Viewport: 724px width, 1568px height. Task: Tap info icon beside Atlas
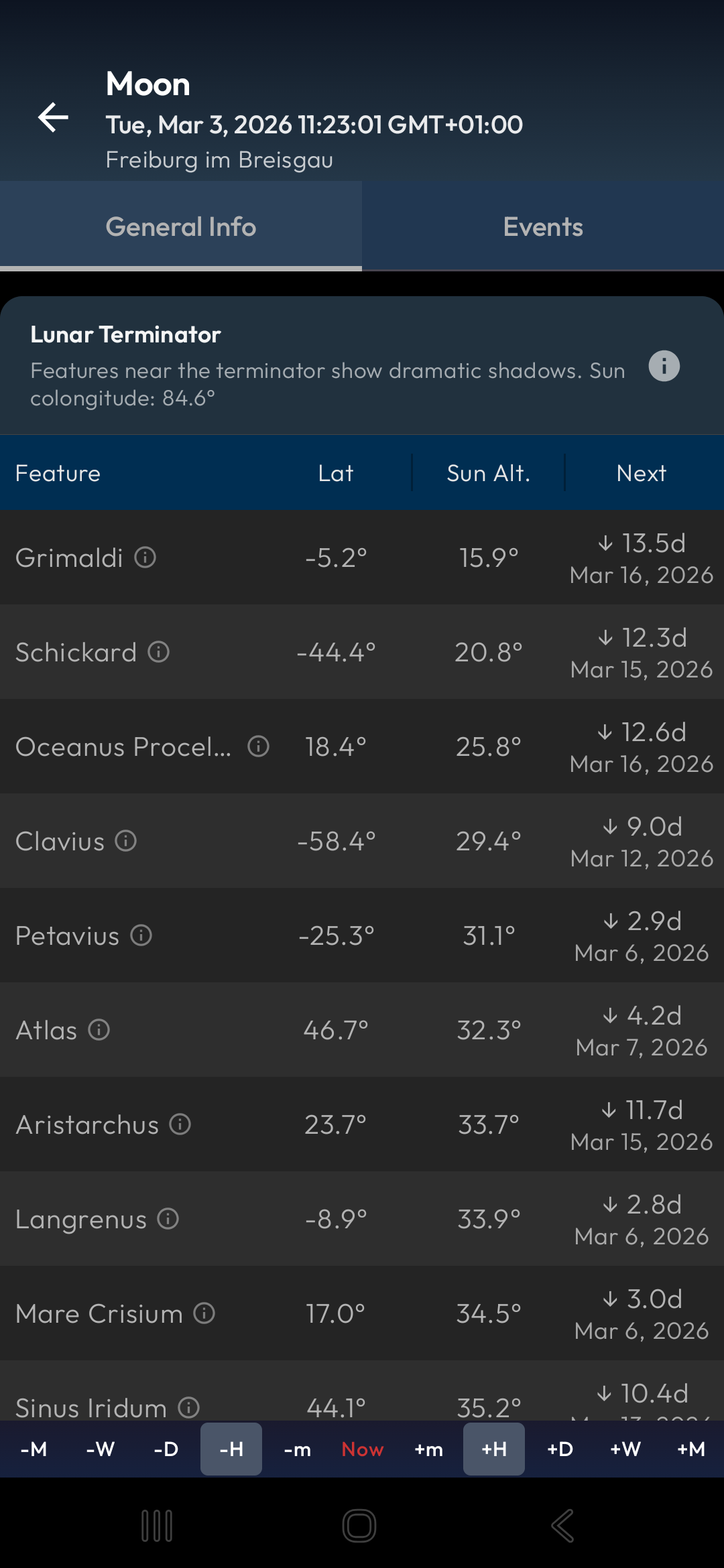[x=99, y=1029]
